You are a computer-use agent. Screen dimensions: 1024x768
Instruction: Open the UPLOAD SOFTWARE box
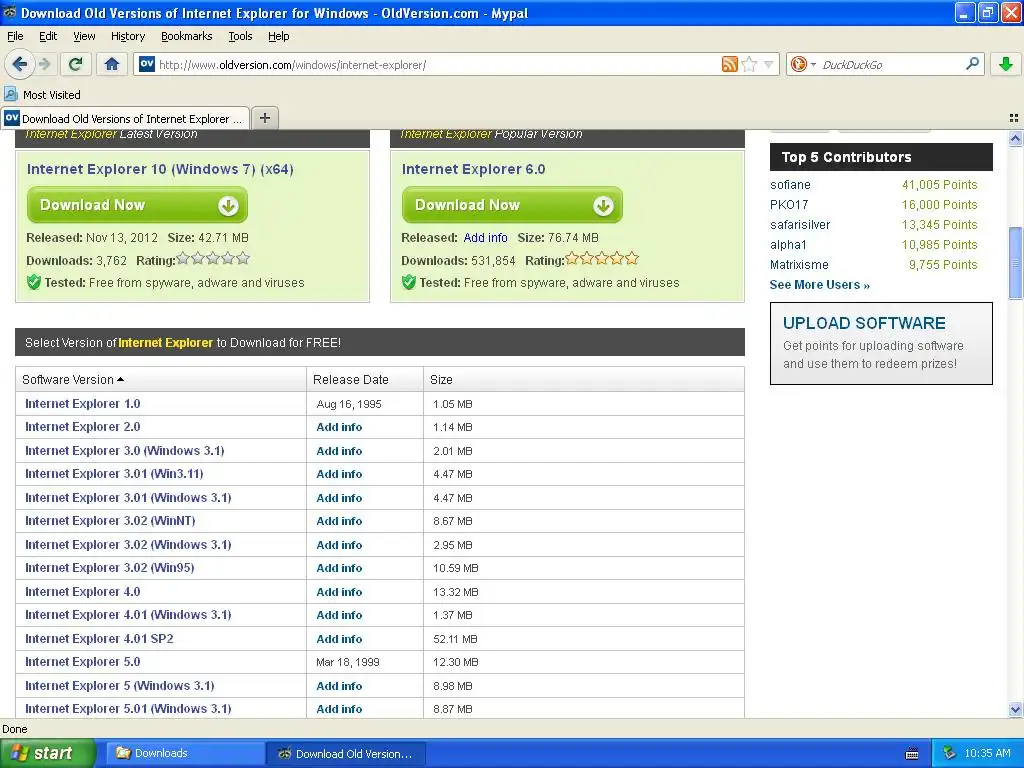881,344
